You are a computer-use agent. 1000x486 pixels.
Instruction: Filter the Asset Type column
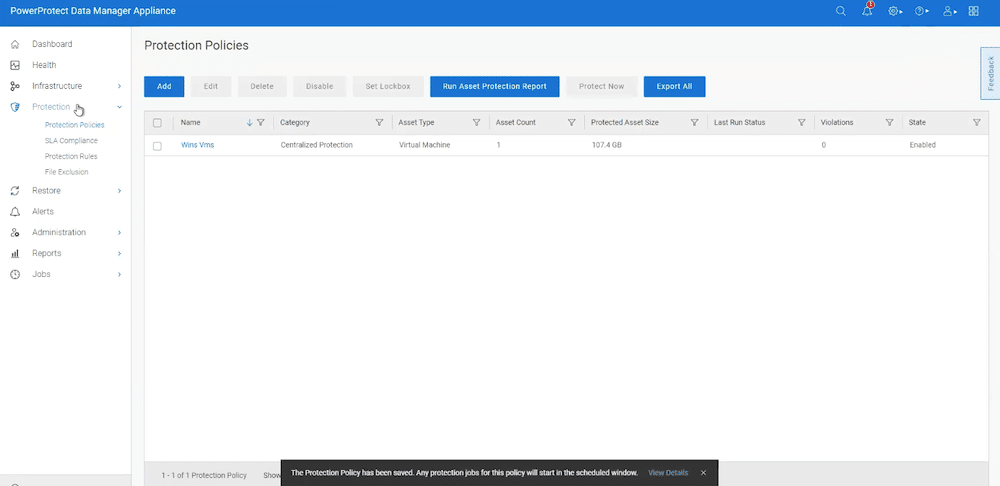click(x=476, y=122)
